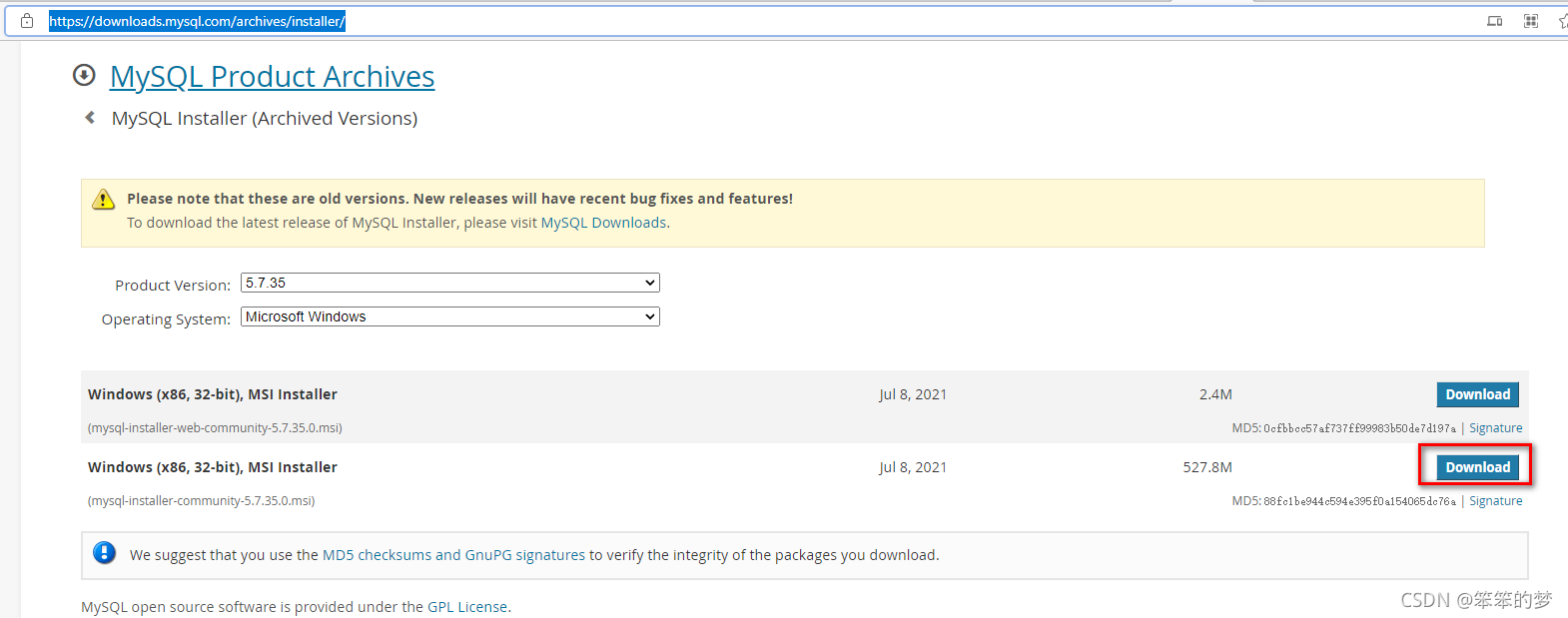1568x618 pixels.
Task: Click MD5 hash starting with 0cfbbce57
Action: tap(1360, 428)
